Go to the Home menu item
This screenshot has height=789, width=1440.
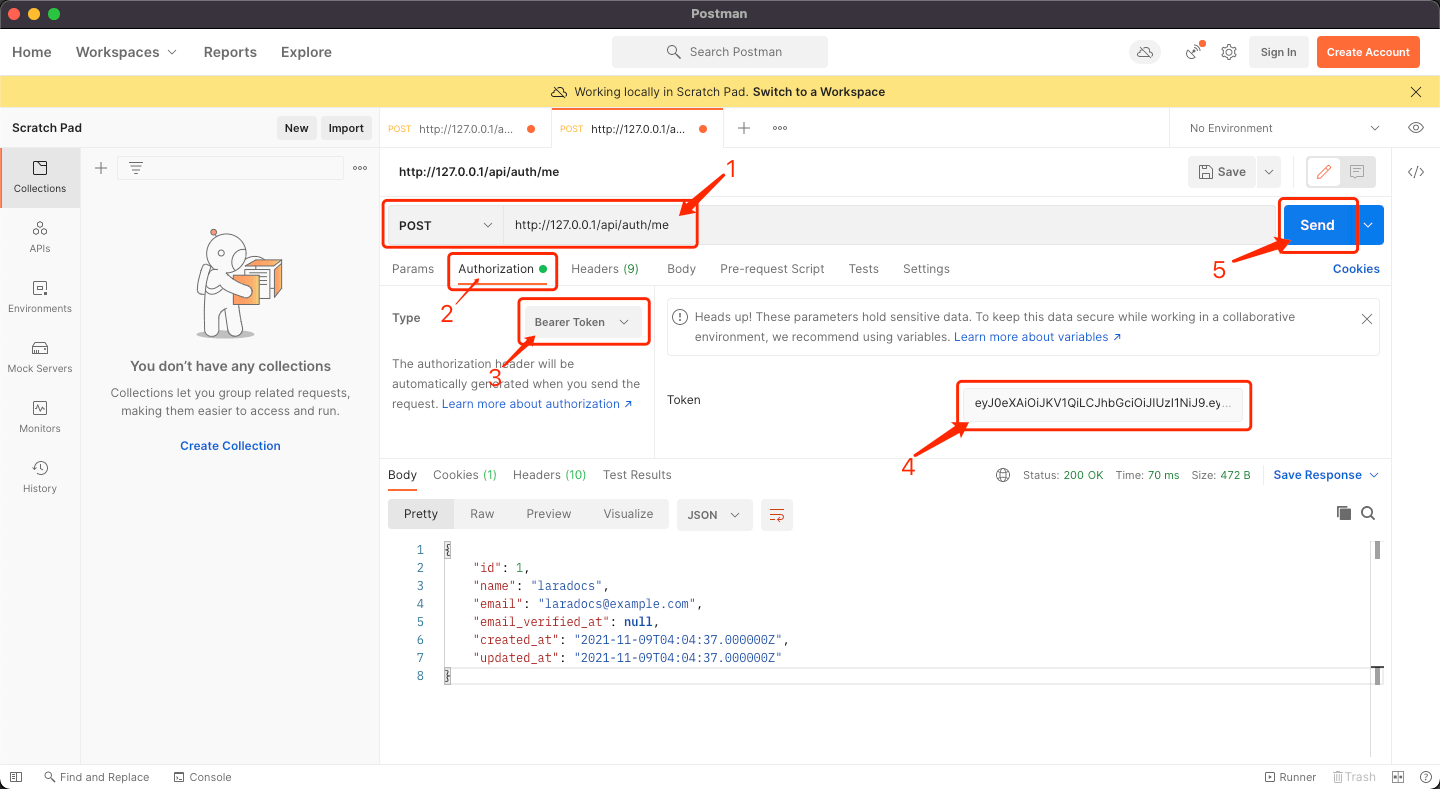tap(32, 52)
